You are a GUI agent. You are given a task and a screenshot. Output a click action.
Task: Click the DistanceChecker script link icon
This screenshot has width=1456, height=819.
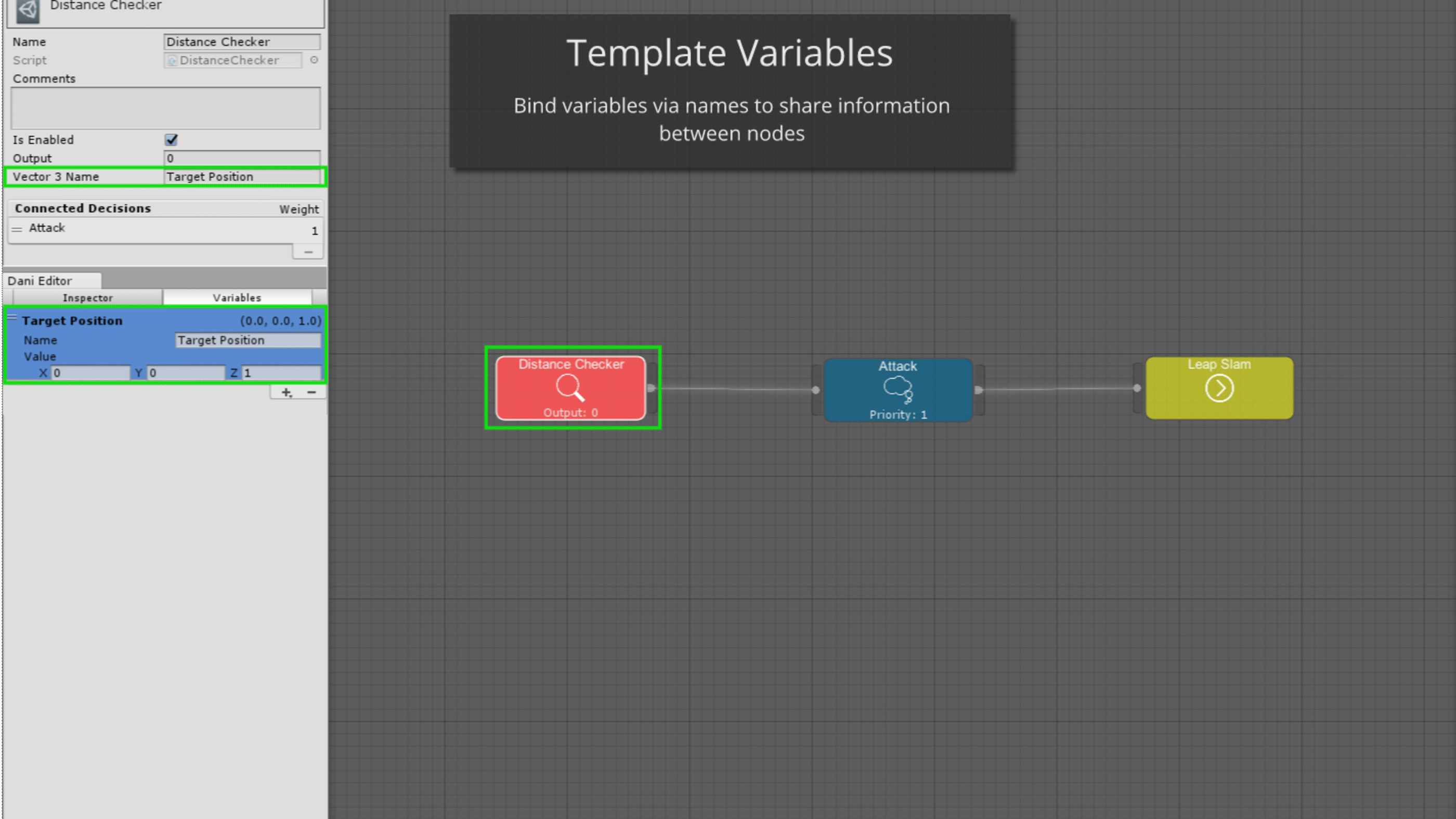coord(171,60)
